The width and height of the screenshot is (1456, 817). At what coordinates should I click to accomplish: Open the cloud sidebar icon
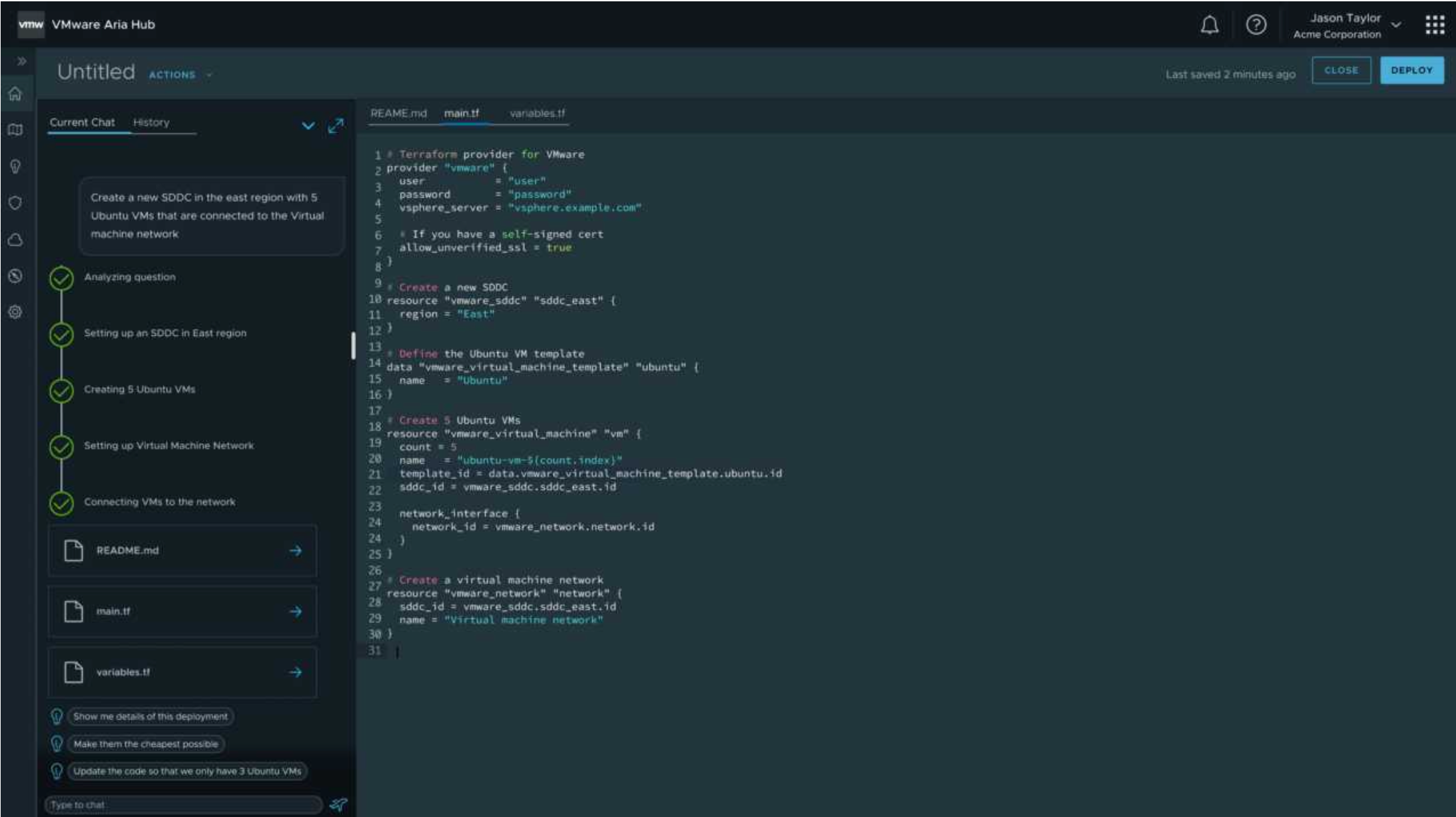click(x=15, y=240)
